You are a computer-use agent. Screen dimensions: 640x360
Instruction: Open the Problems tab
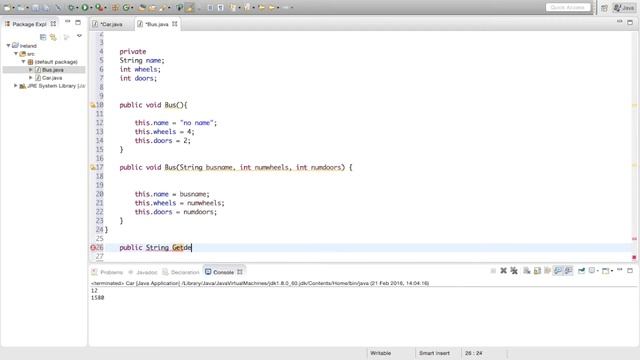point(107,272)
